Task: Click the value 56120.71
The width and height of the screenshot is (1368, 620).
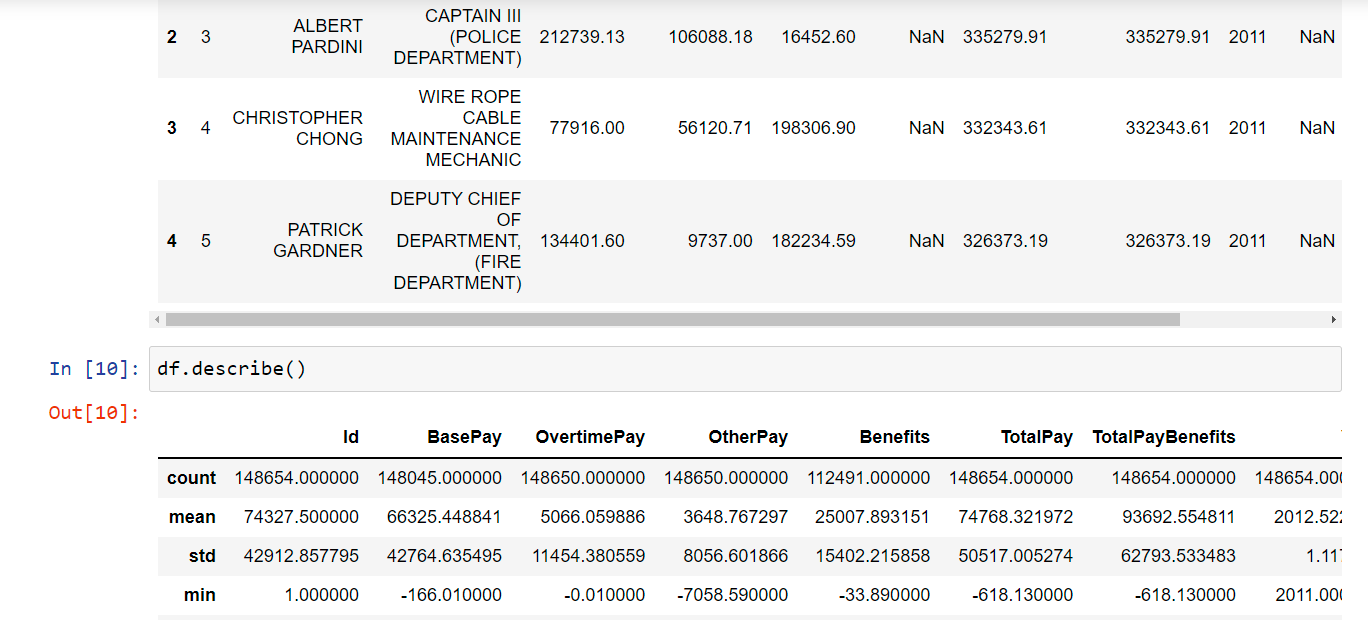Action: click(x=715, y=128)
